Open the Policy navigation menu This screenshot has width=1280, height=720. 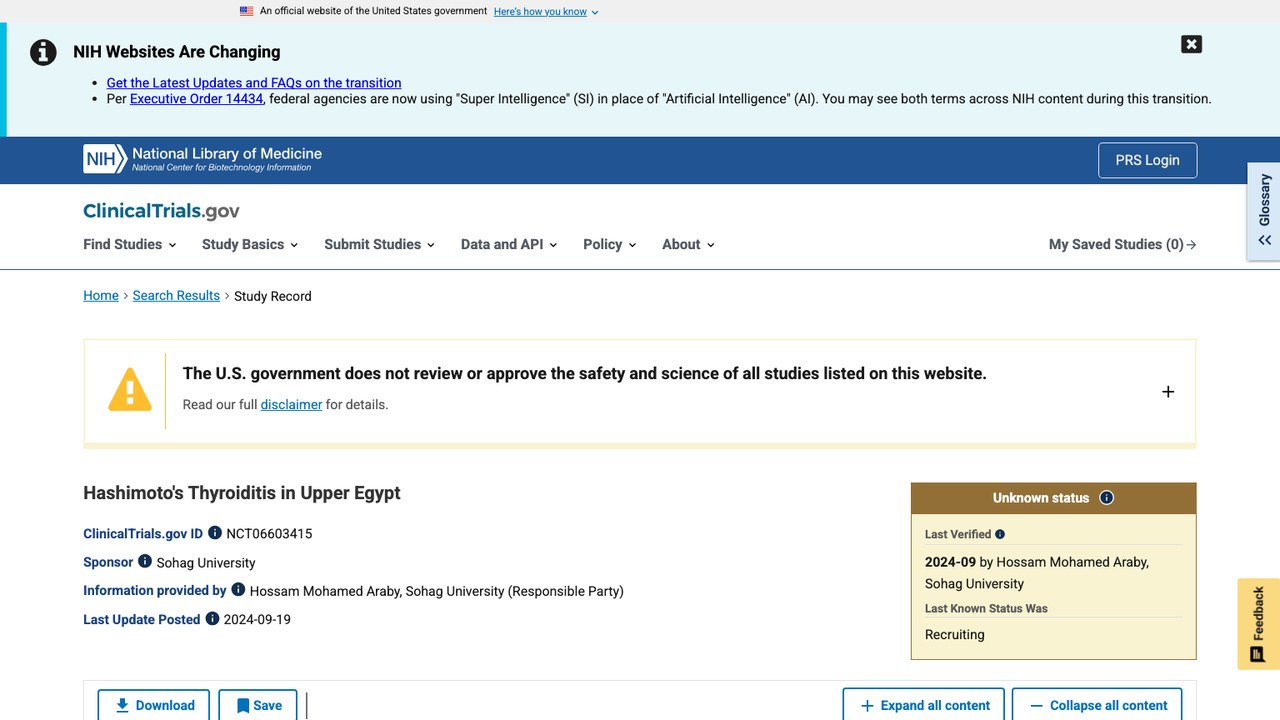[610, 244]
